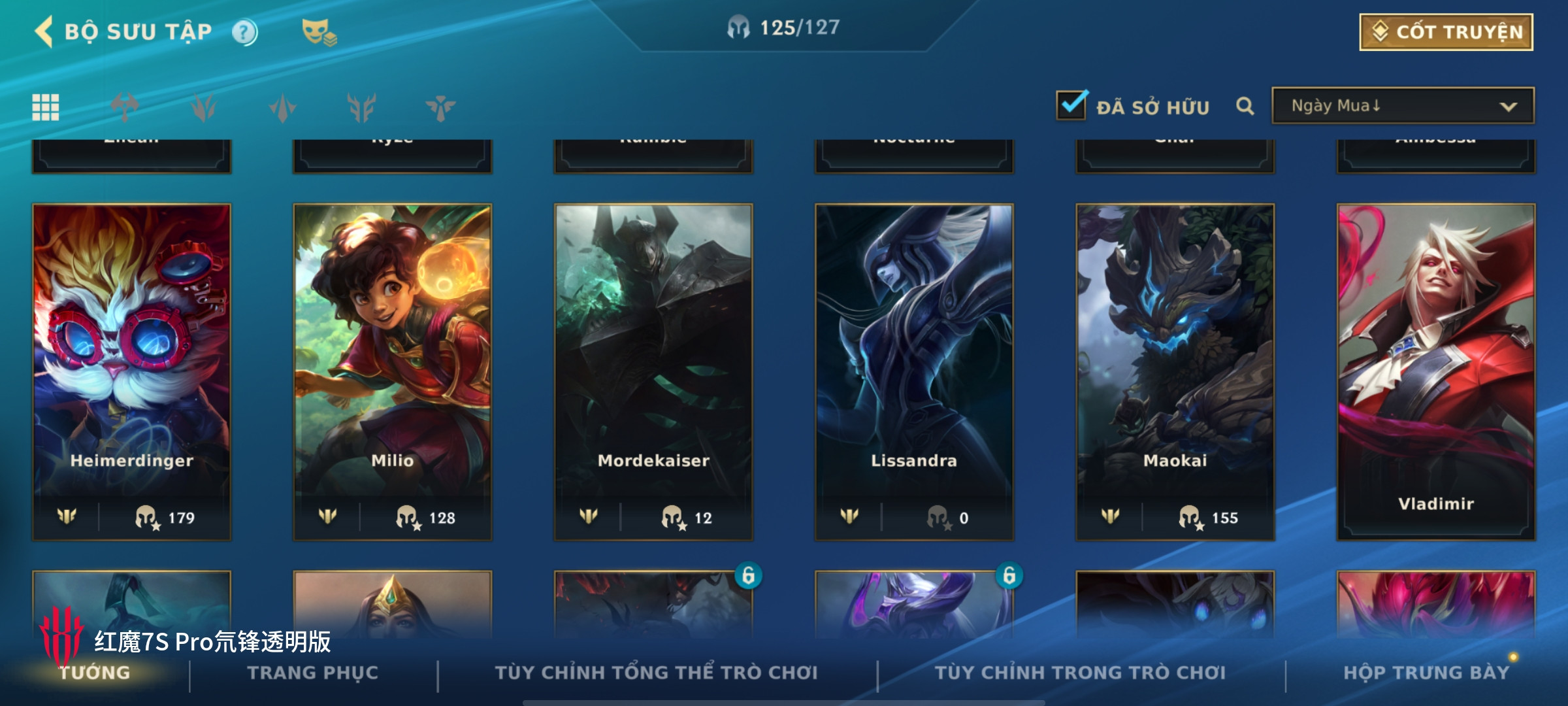Filter champions by fighter axe role icon
The image size is (1568, 706).
tap(125, 107)
